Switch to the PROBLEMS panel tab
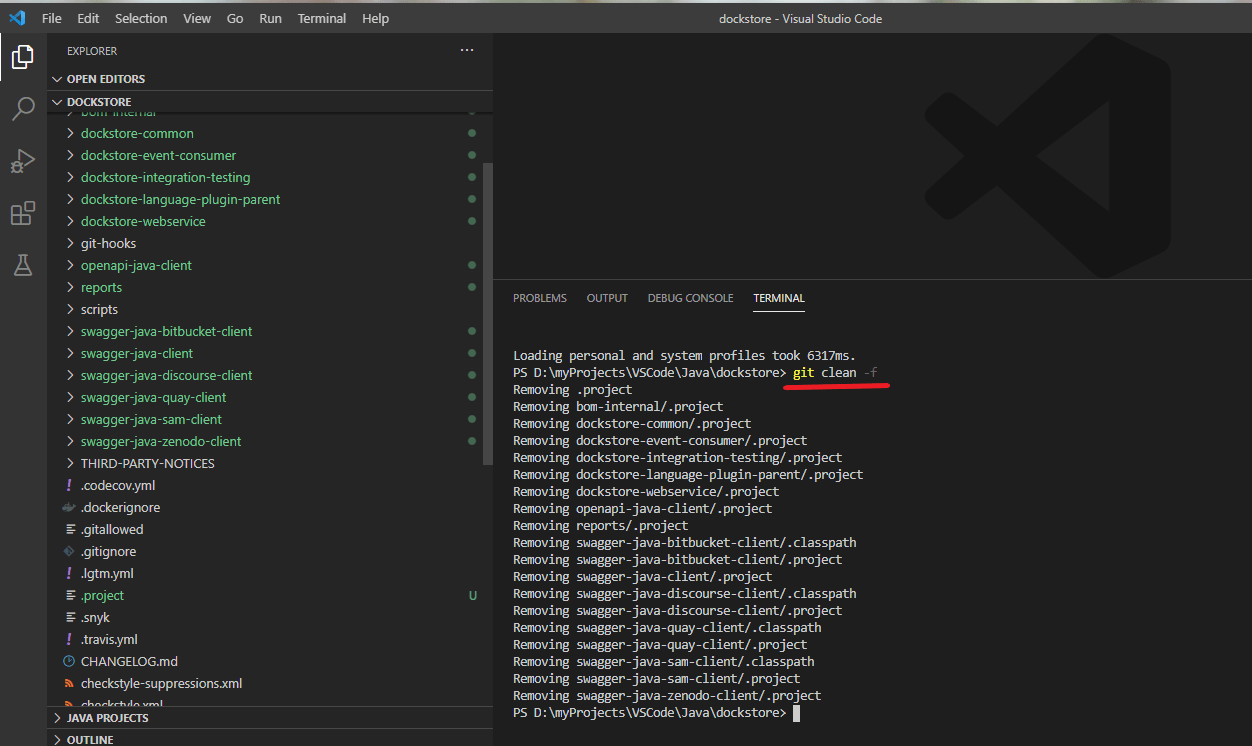This screenshot has width=1252, height=746. pos(540,298)
